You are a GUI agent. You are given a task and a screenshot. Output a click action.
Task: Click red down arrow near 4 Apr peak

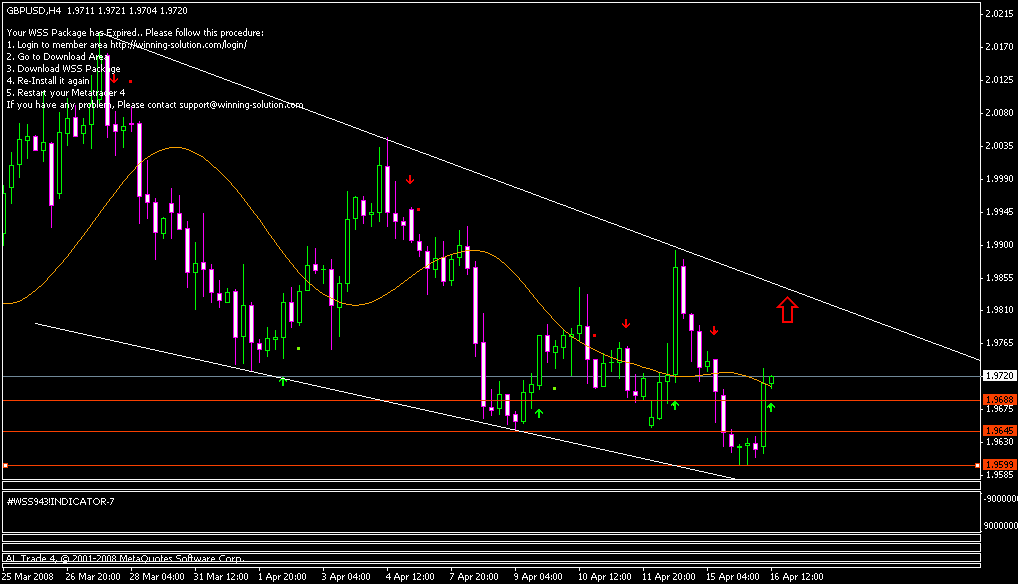[x=410, y=179]
